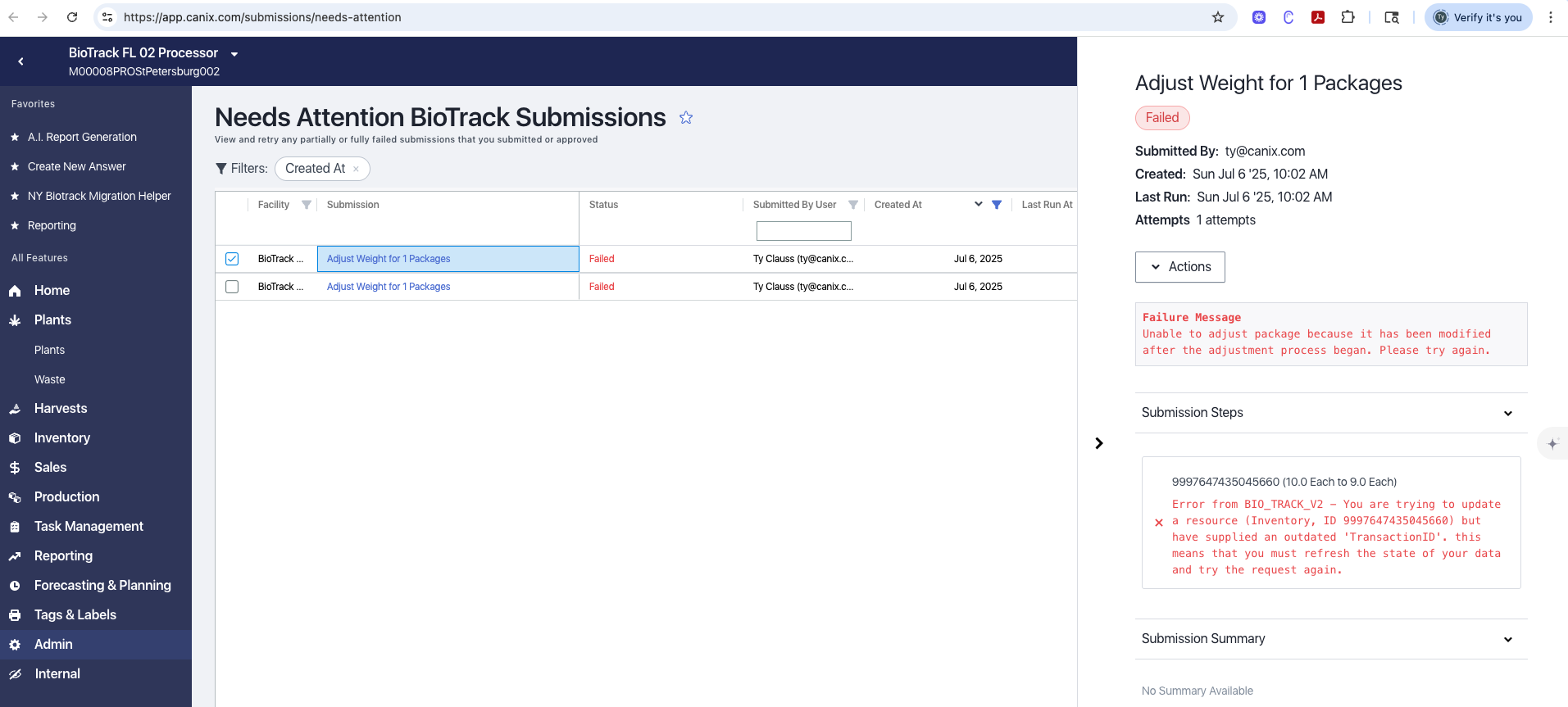1568x707 pixels.
Task: Uncheck the first row checkbox
Action: 232,259
